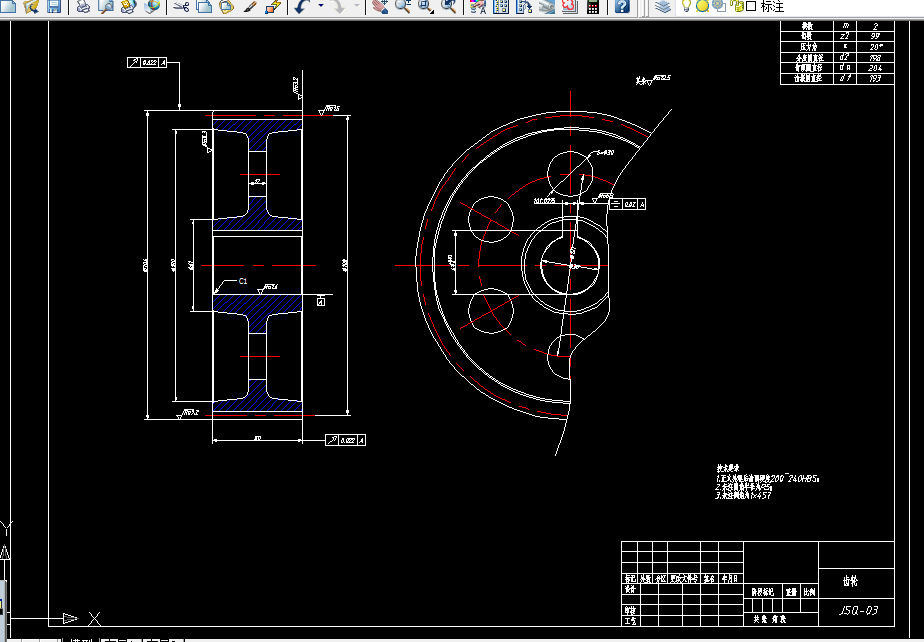Click the Markup Set Manager icon
Screen dimensions: 924x642
click(x=570, y=6)
